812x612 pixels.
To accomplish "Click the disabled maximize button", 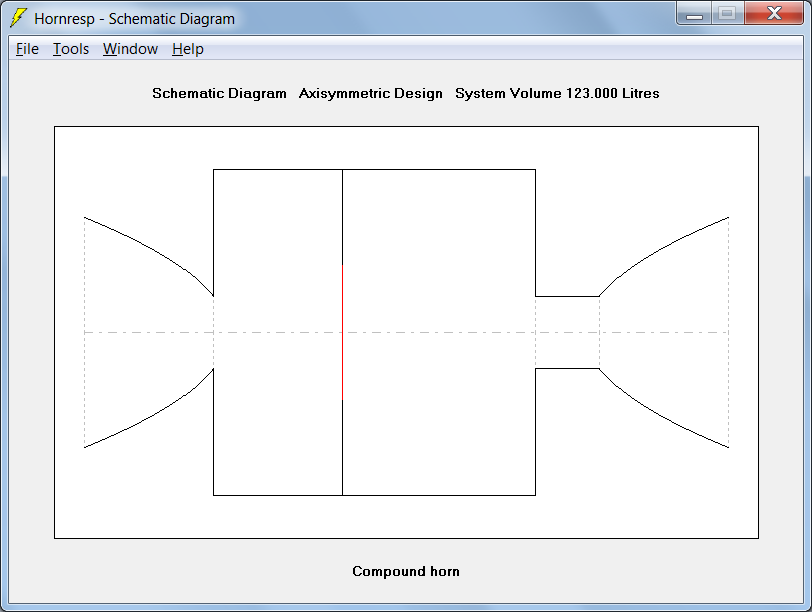I will tap(728, 13).
